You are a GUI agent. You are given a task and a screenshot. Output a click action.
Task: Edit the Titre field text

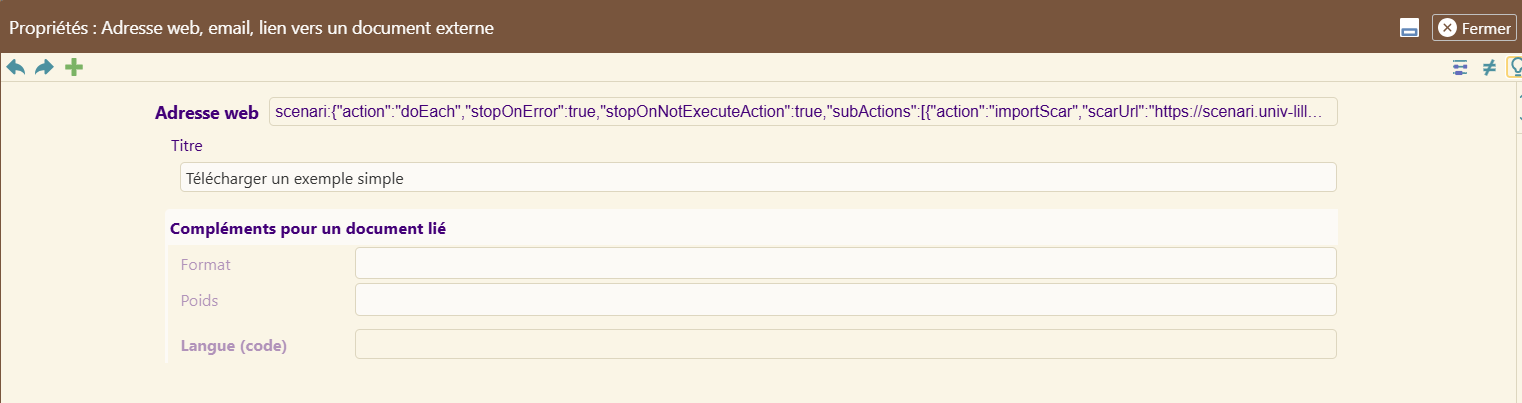(758, 177)
